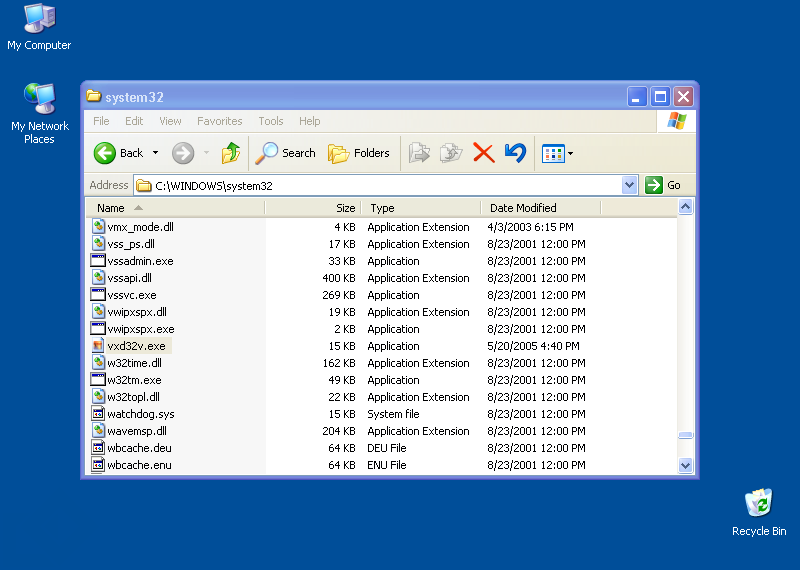Click the w32time.dll file icon
This screenshot has width=800, height=570.
[98, 363]
